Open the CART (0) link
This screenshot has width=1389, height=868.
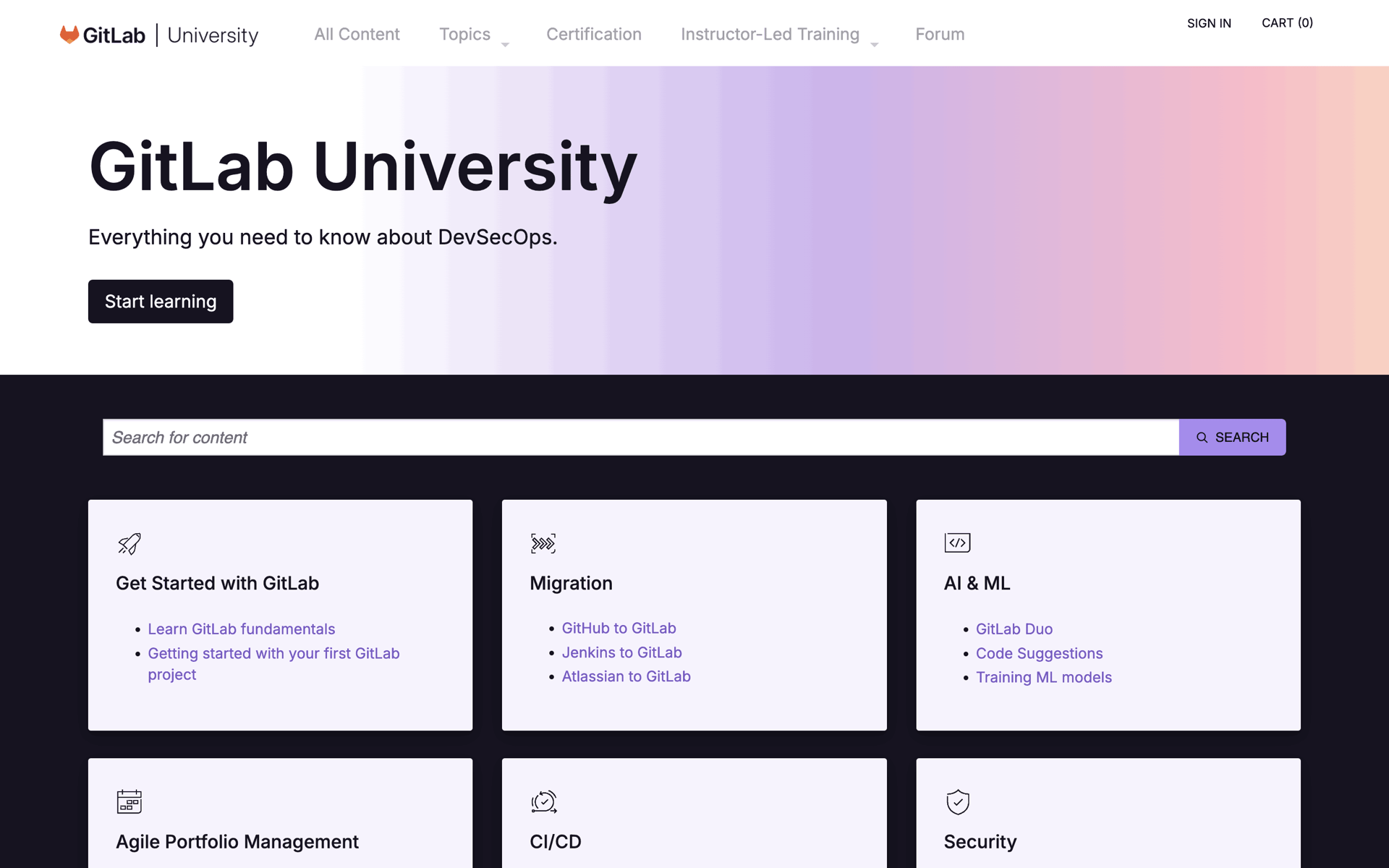[x=1287, y=23]
